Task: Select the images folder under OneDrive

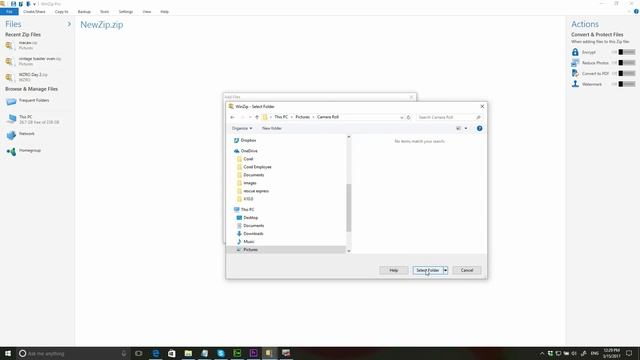Action: pos(247,183)
